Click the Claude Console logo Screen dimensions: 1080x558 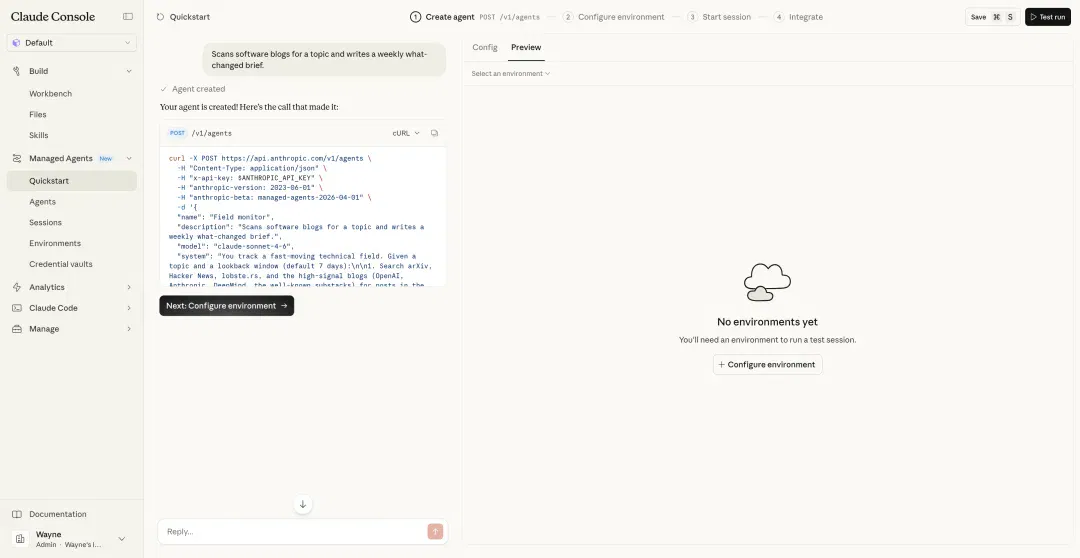click(53, 17)
